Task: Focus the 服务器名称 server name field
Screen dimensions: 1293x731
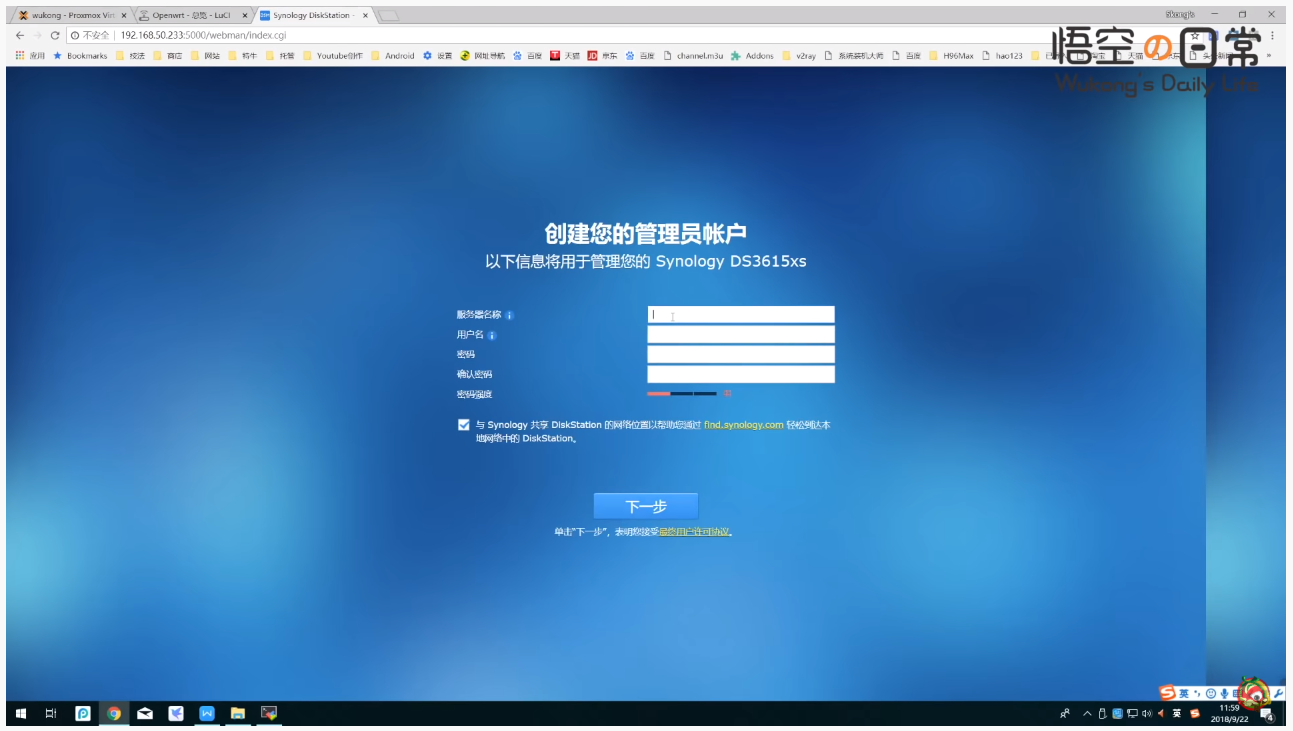Action: pyautogui.click(x=741, y=314)
